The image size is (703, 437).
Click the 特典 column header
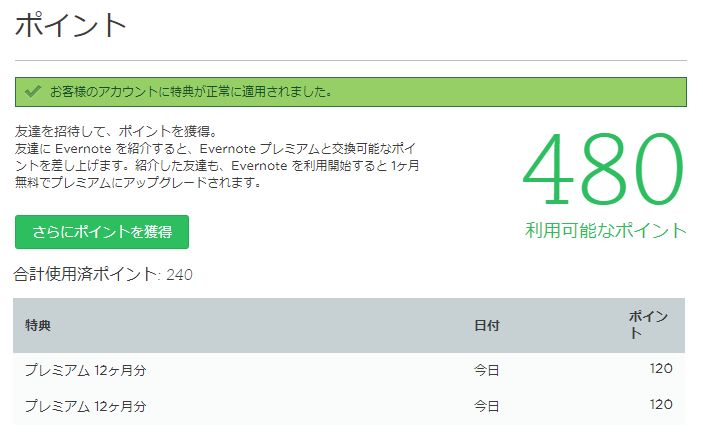click(38, 325)
